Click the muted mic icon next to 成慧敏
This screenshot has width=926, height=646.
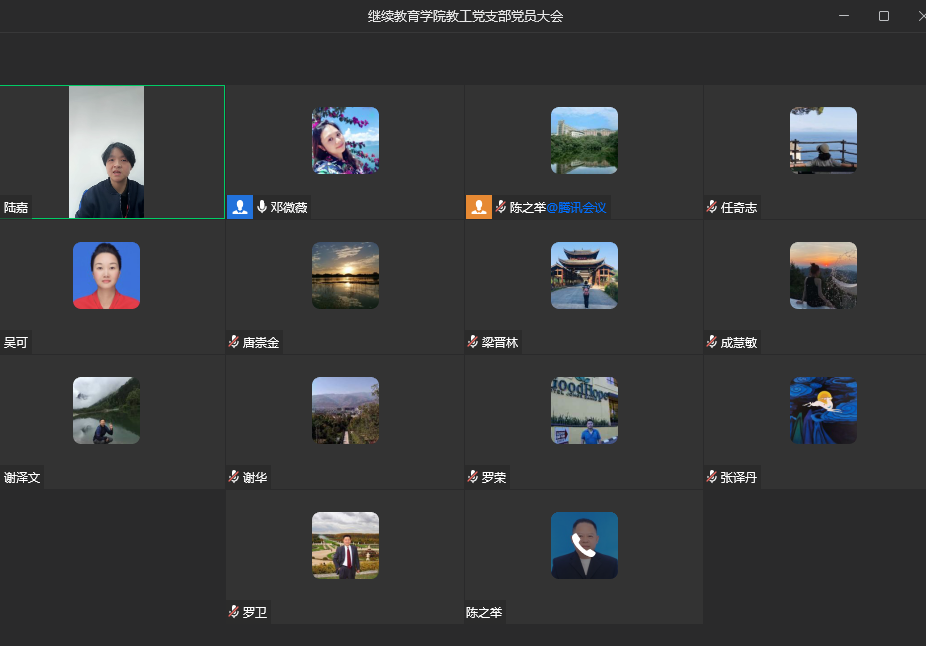coord(712,342)
